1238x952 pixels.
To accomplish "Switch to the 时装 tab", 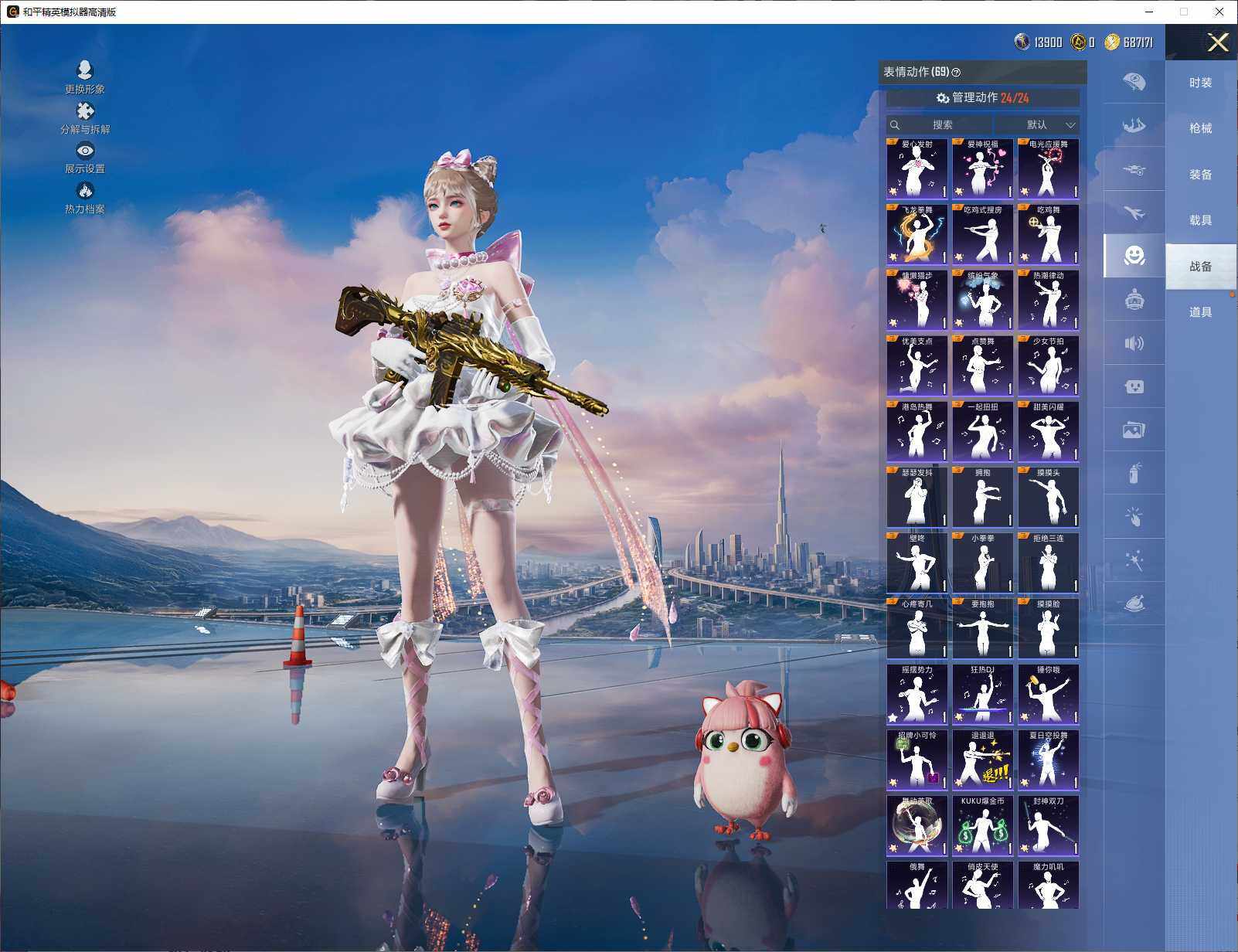I will (x=1200, y=83).
